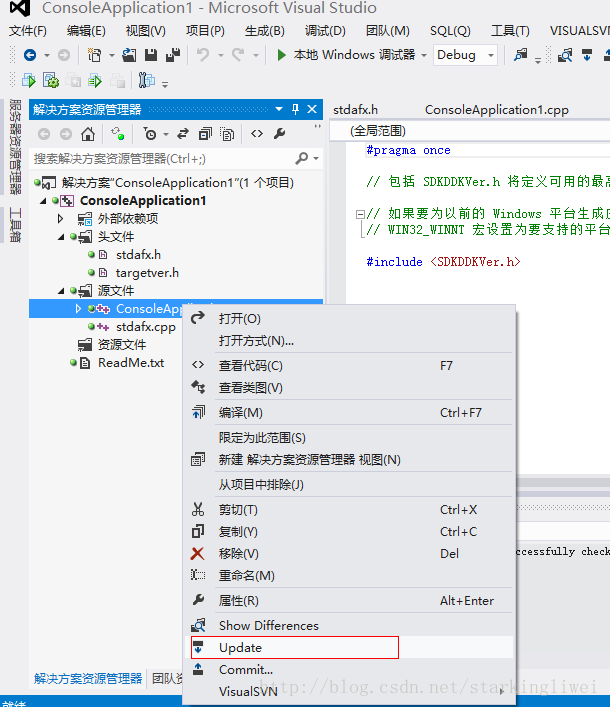Click the Properties wrench icon in Solution Explorer toolbar
The height and width of the screenshot is (707, 610).
pyautogui.click(x=280, y=134)
